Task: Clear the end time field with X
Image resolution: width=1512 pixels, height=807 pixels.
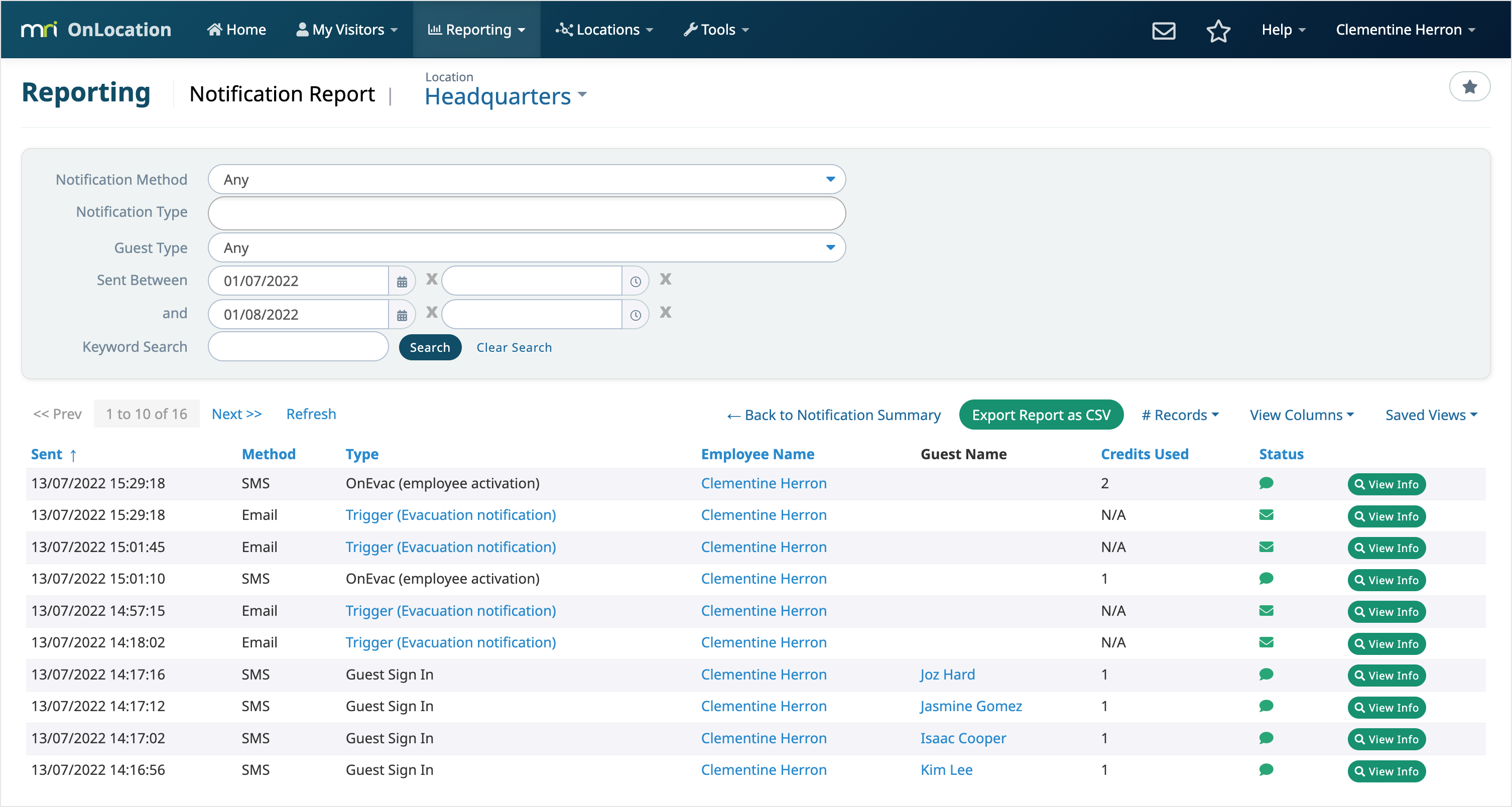Action: coord(665,312)
